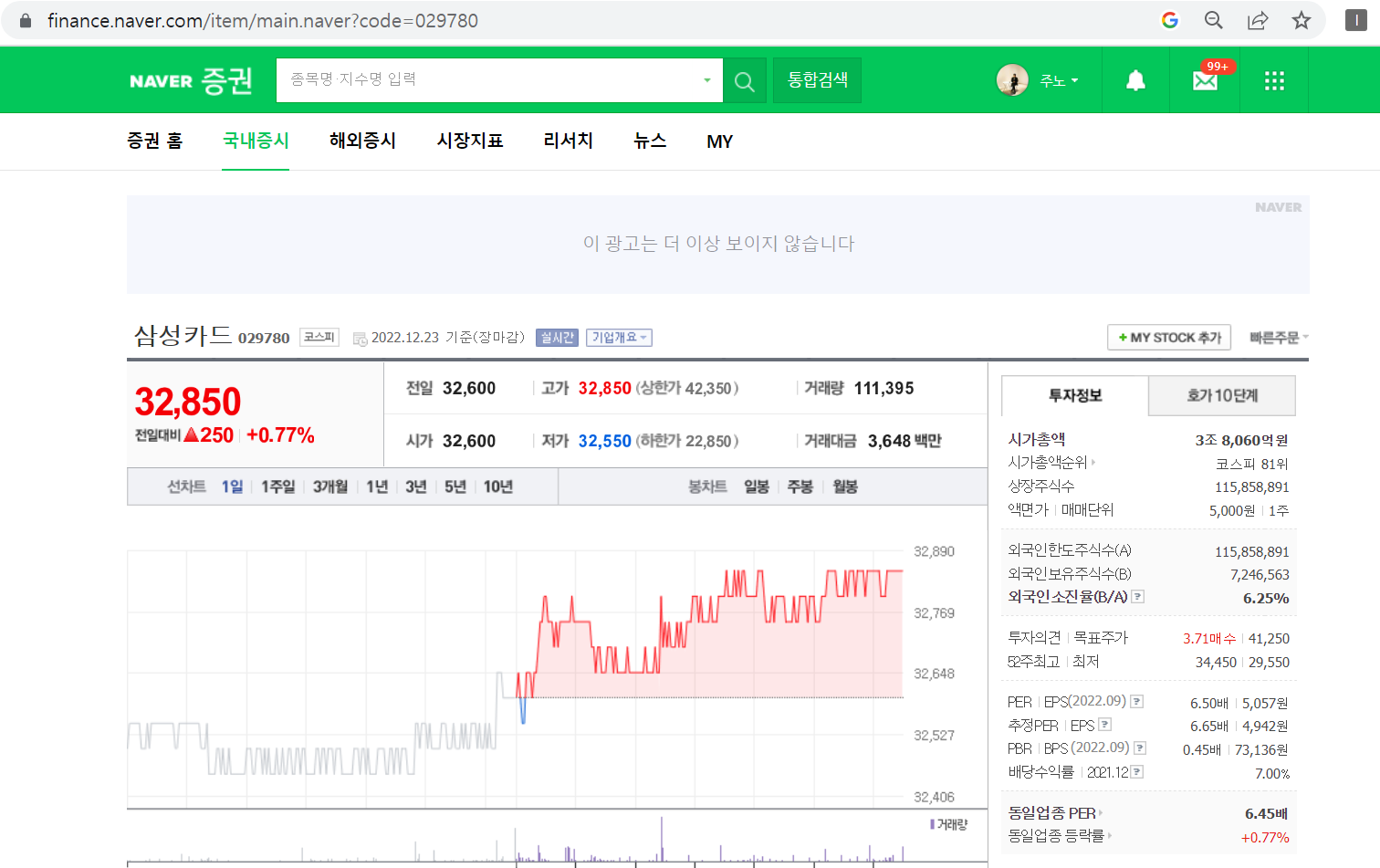The width and height of the screenshot is (1380, 868).
Task: Click the 코스피 market badge
Action: click(x=319, y=338)
